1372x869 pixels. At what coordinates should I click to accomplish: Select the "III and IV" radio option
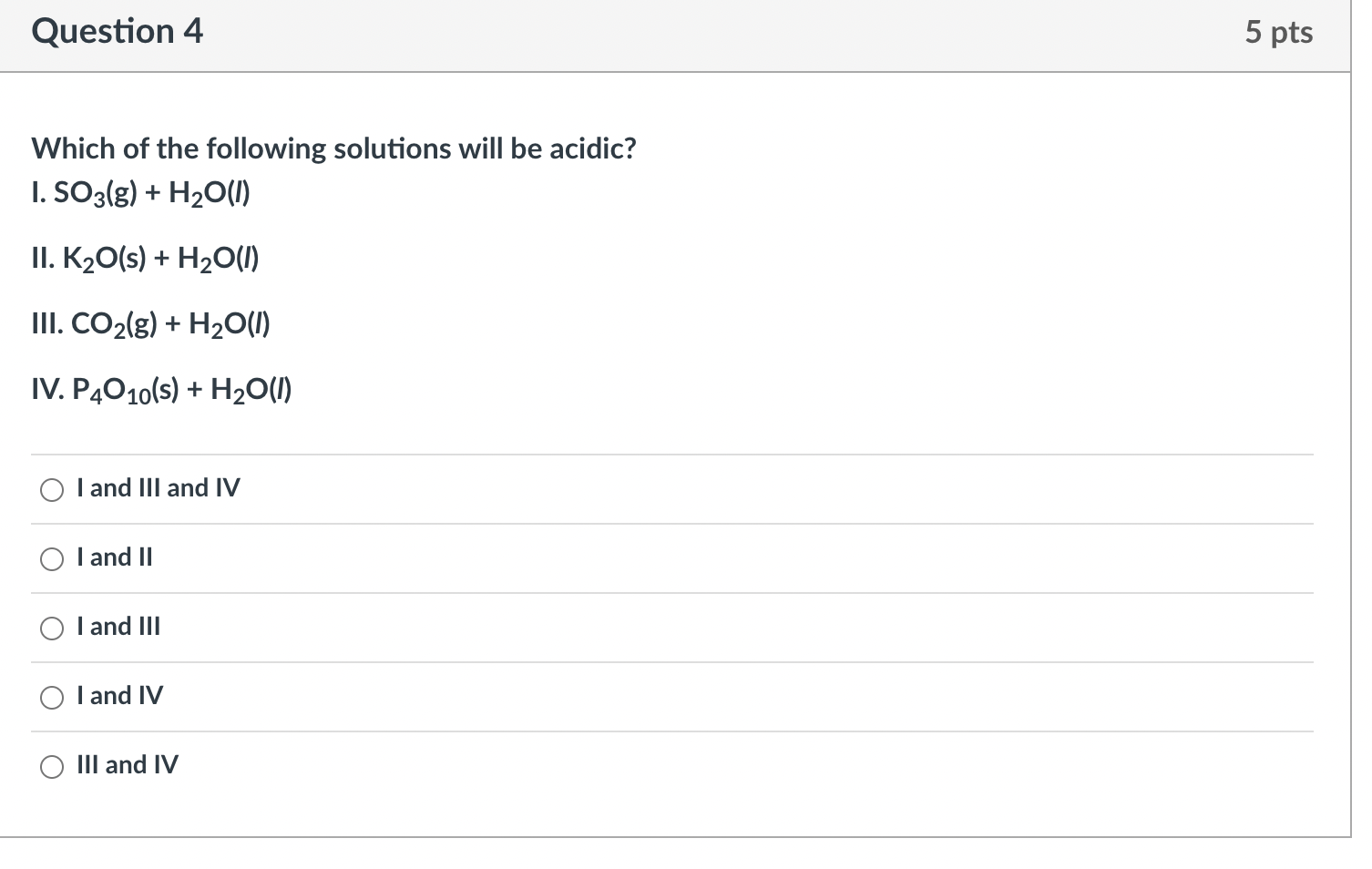(52, 767)
